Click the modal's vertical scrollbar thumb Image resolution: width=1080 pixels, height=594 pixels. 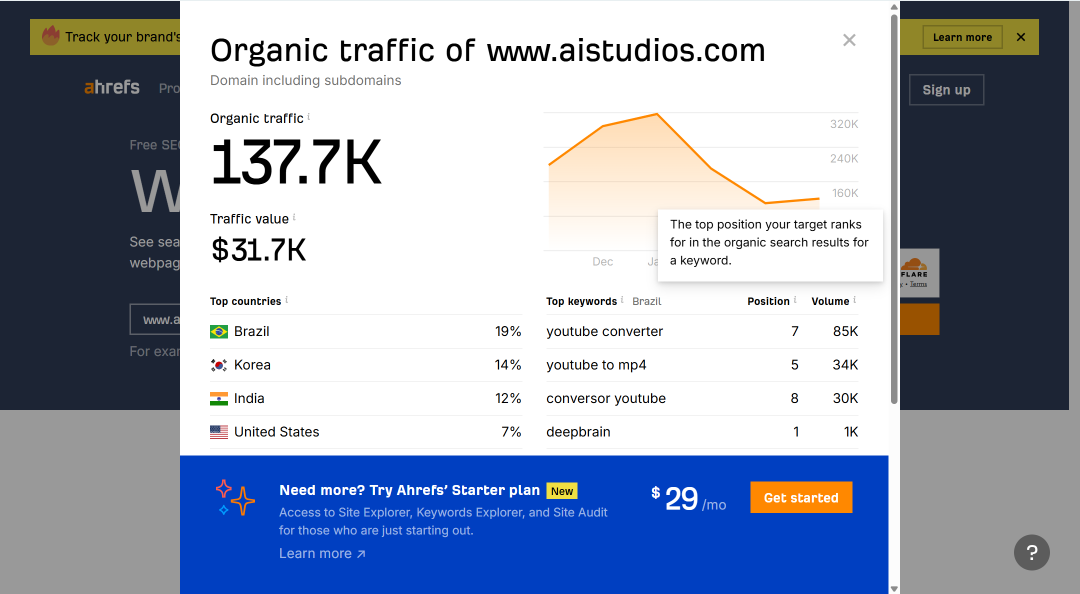(x=894, y=207)
